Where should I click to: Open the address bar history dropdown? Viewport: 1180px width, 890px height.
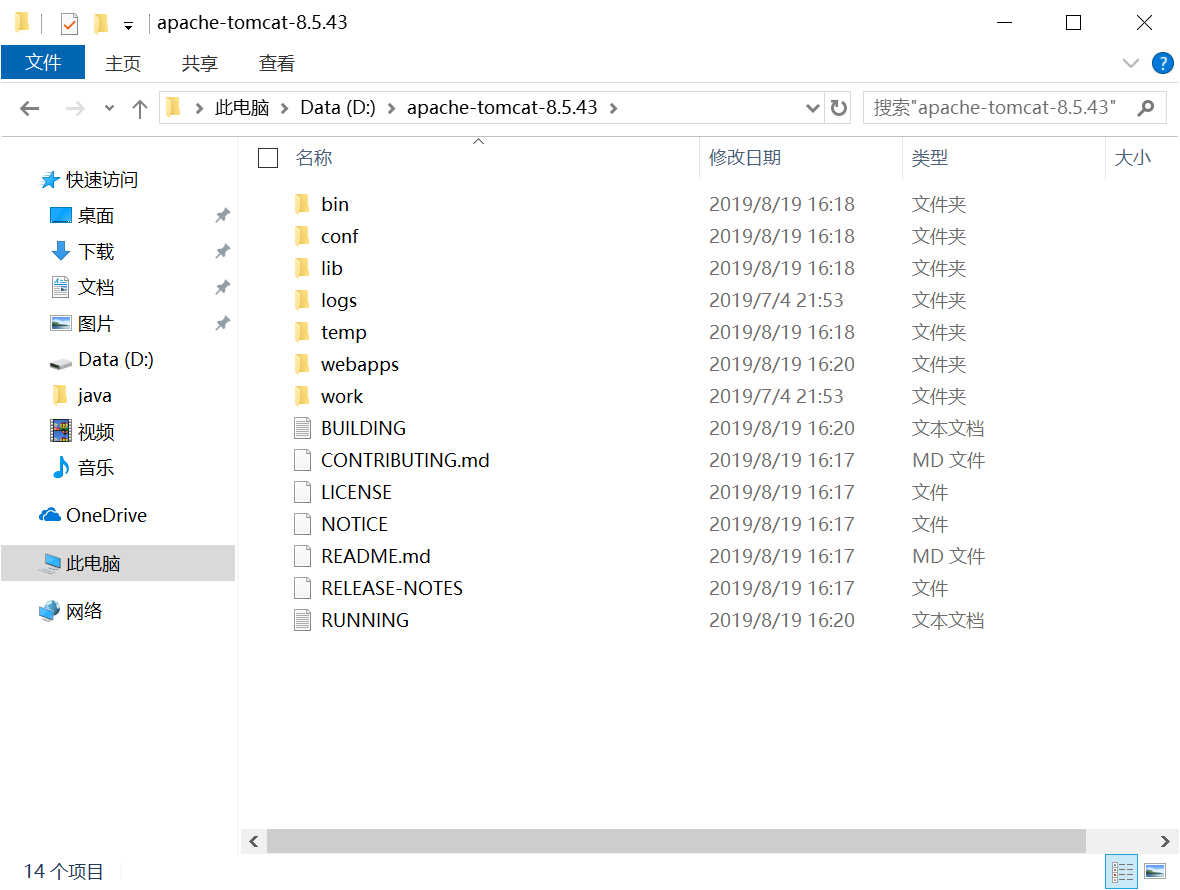pos(812,108)
